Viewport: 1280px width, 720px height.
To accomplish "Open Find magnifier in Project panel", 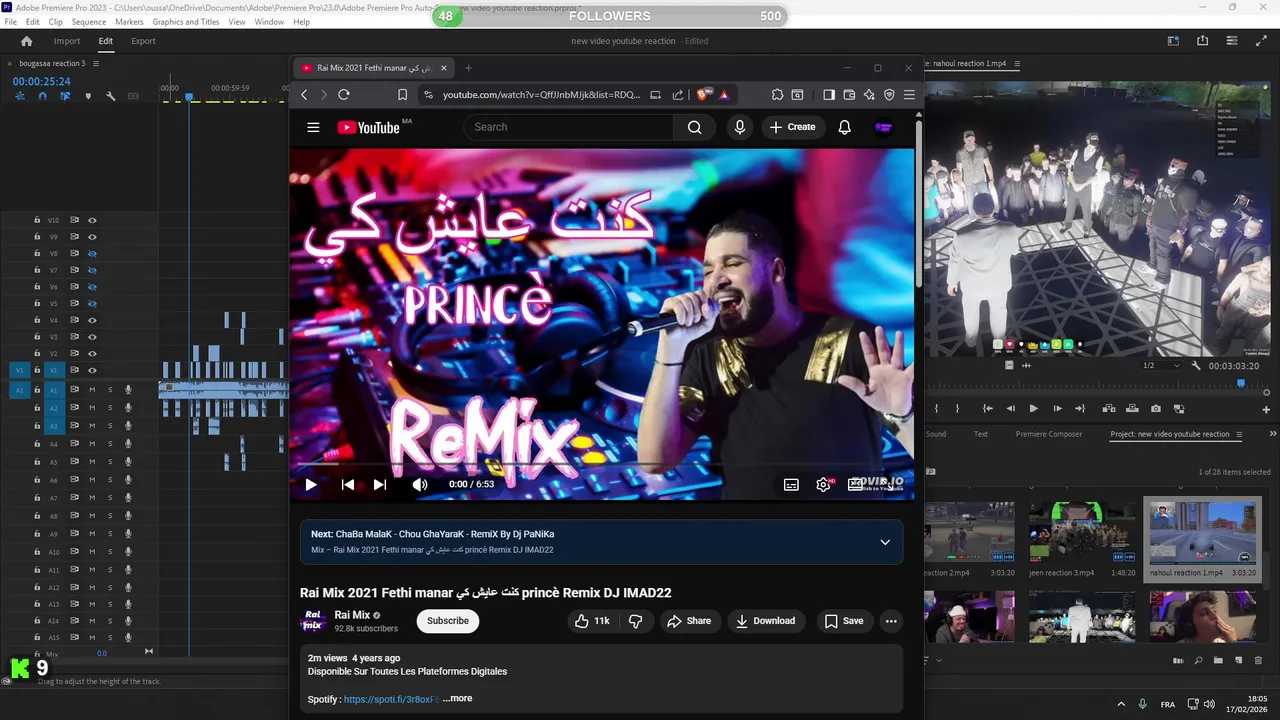I will pyautogui.click(x=1199, y=661).
